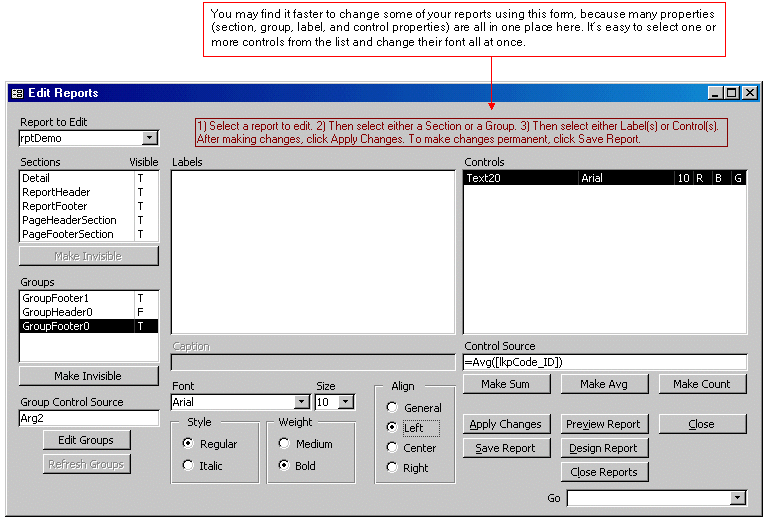Choose the Italic style option
The image size is (770, 522).
click(x=188, y=466)
